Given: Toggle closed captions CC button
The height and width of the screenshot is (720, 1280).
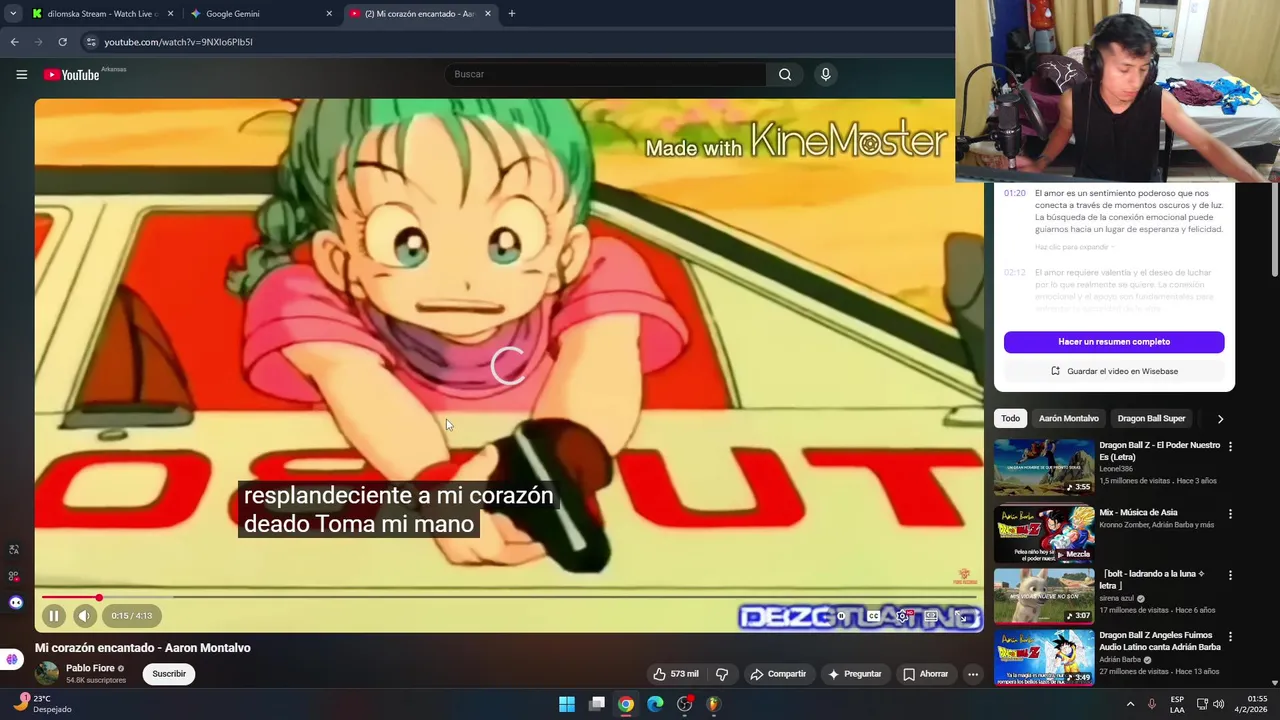Looking at the screenshot, I should [873, 616].
